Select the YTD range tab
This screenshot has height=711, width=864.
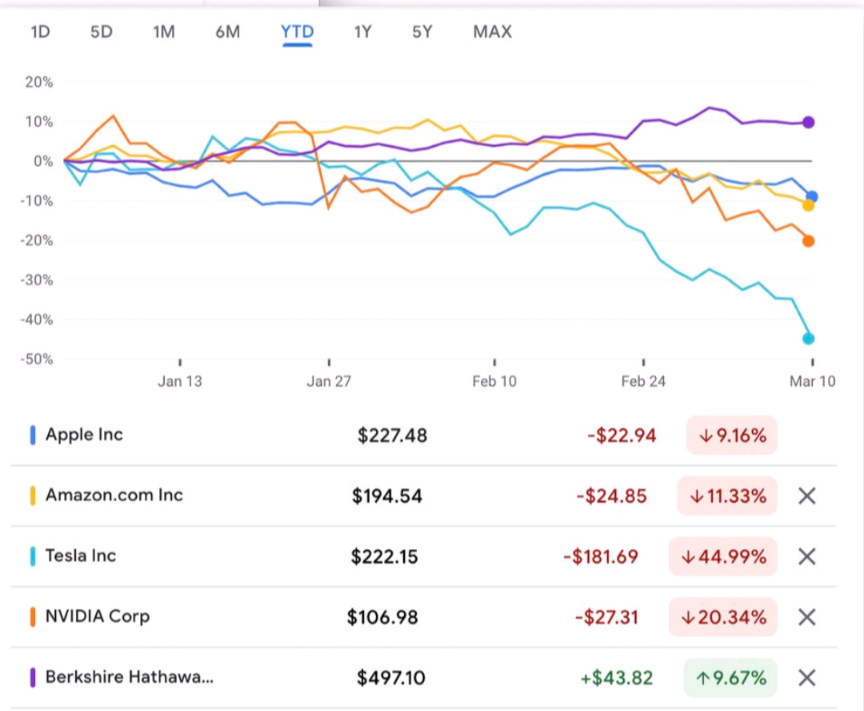[297, 32]
